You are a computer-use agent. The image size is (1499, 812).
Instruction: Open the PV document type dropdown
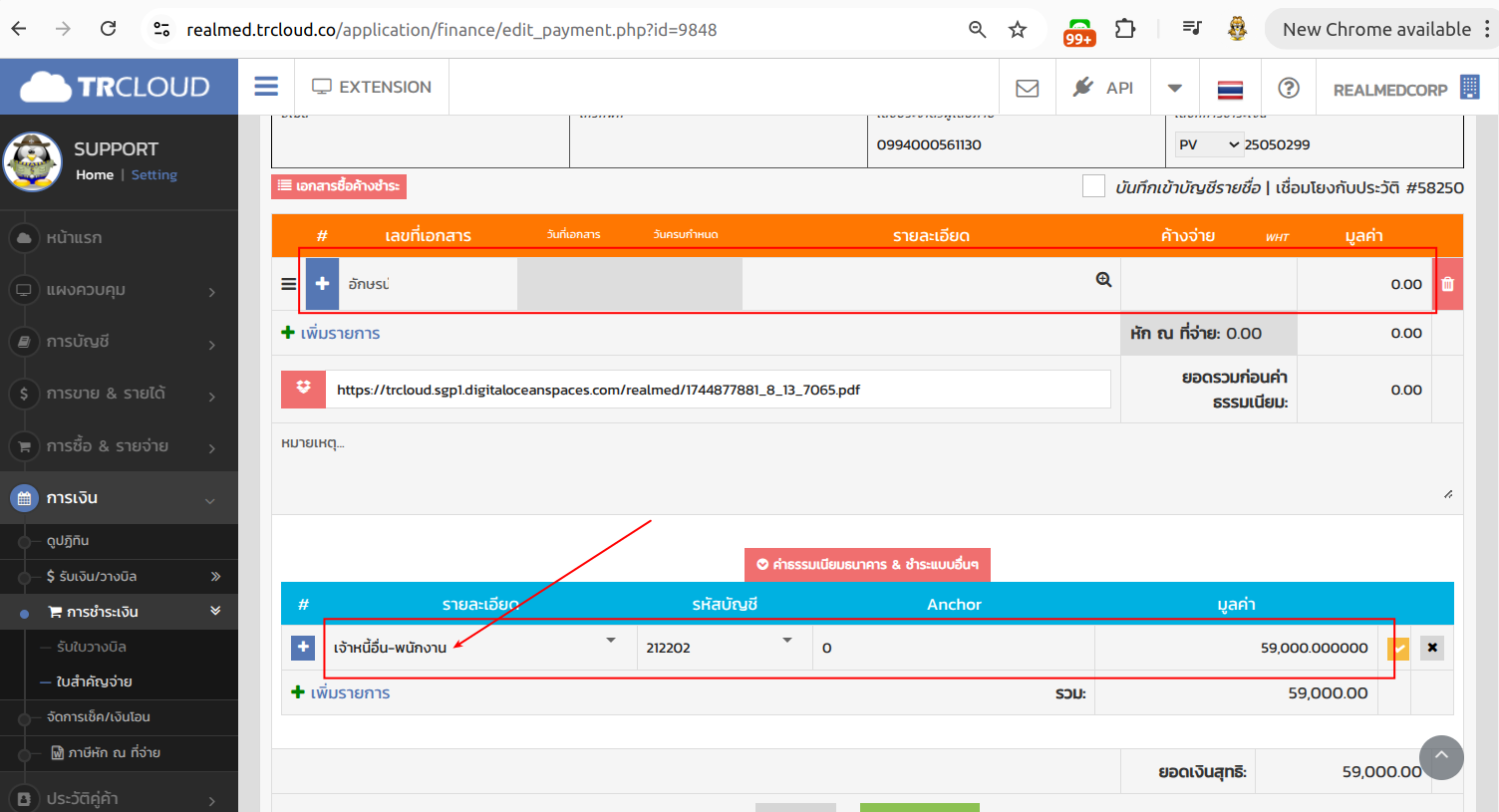click(1209, 144)
